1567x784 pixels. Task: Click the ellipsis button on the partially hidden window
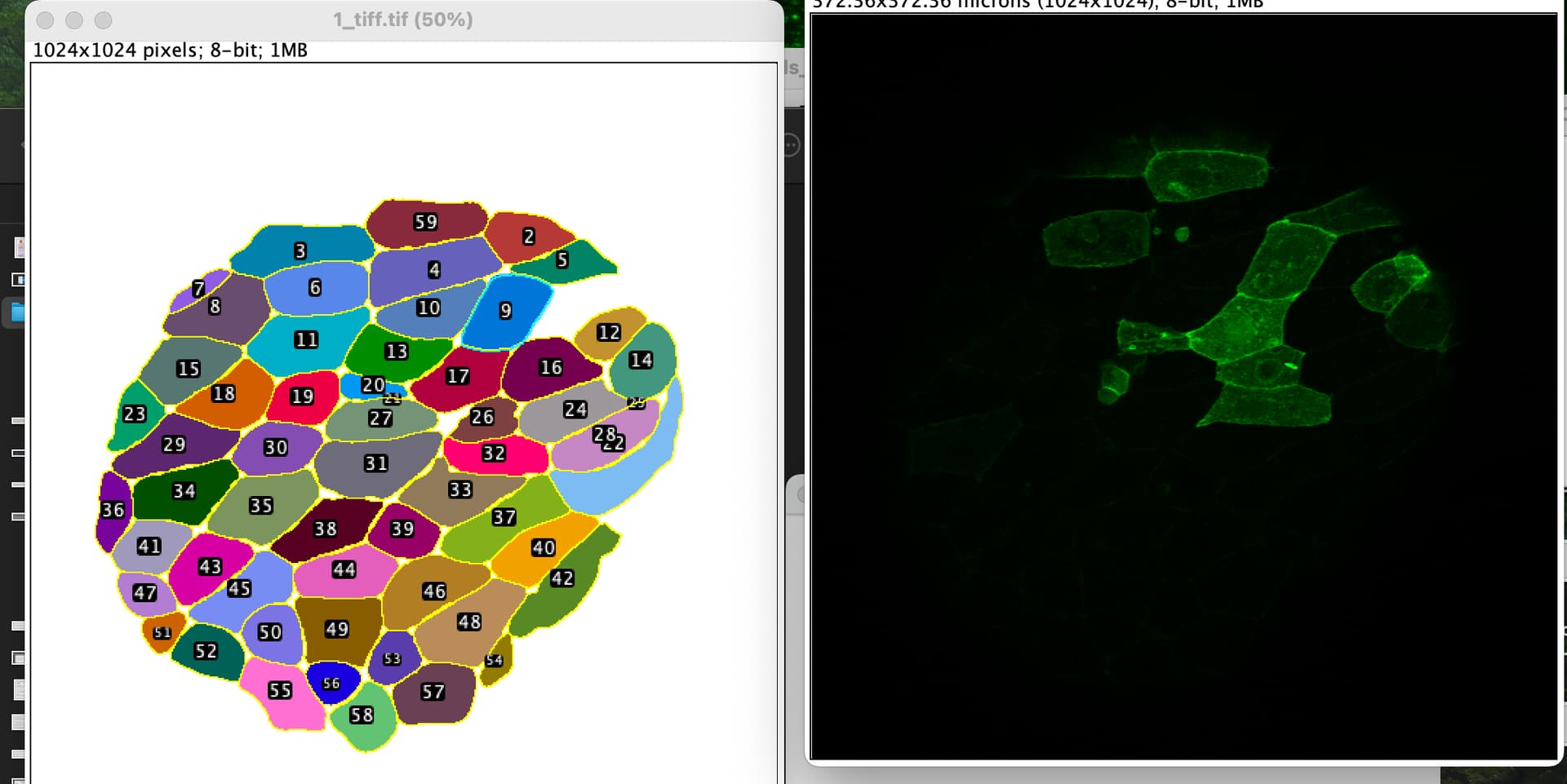pos(790,144)
